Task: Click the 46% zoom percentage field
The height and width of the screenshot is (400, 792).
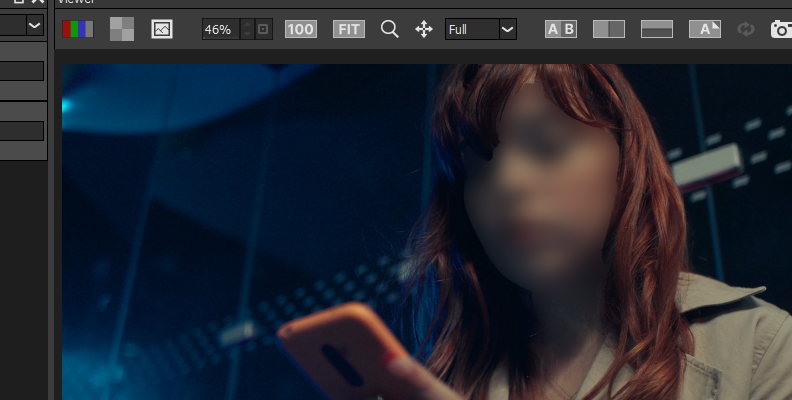Action: (x=220, y=29)
